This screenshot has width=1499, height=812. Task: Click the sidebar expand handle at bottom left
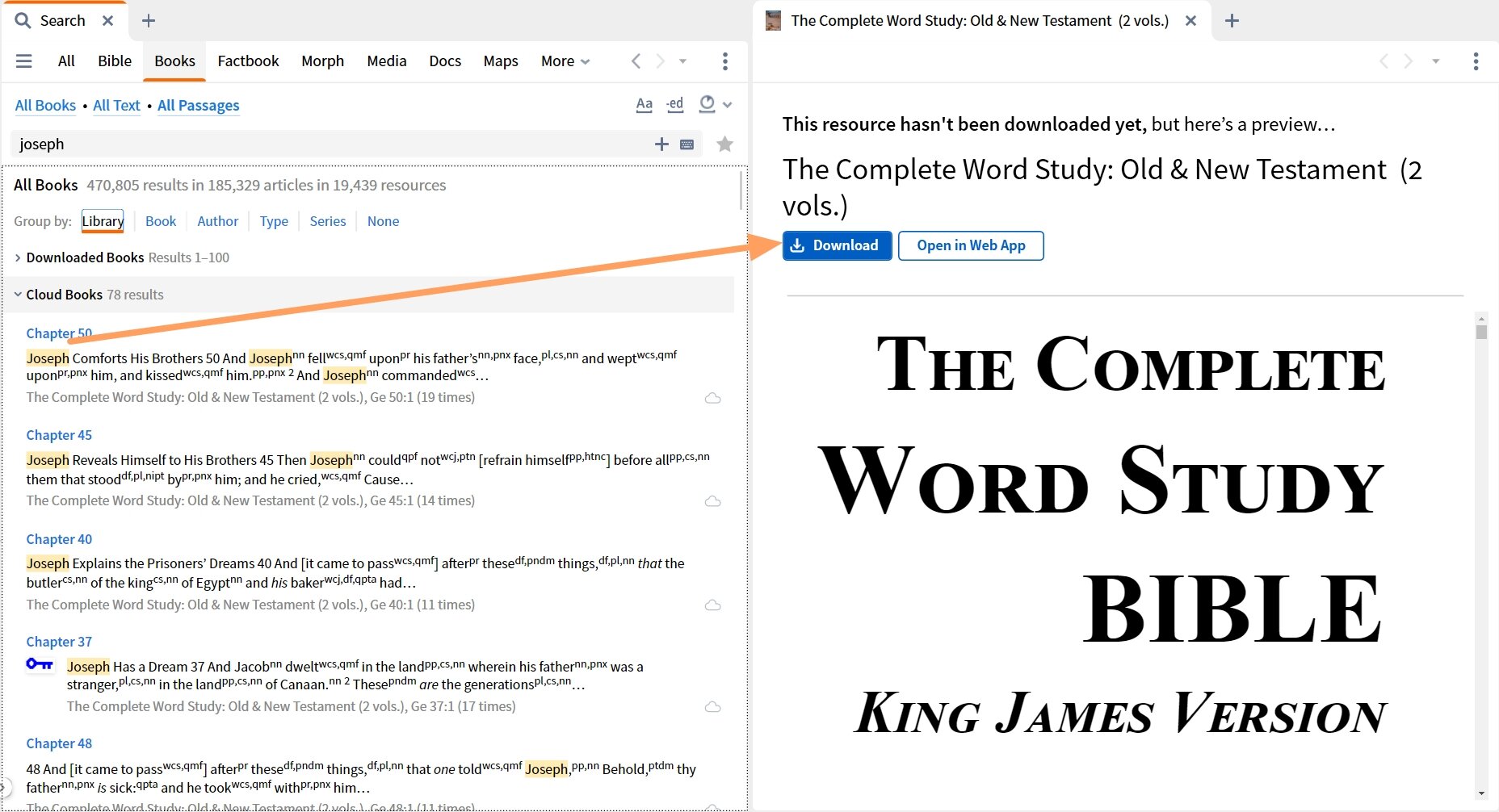6,787
